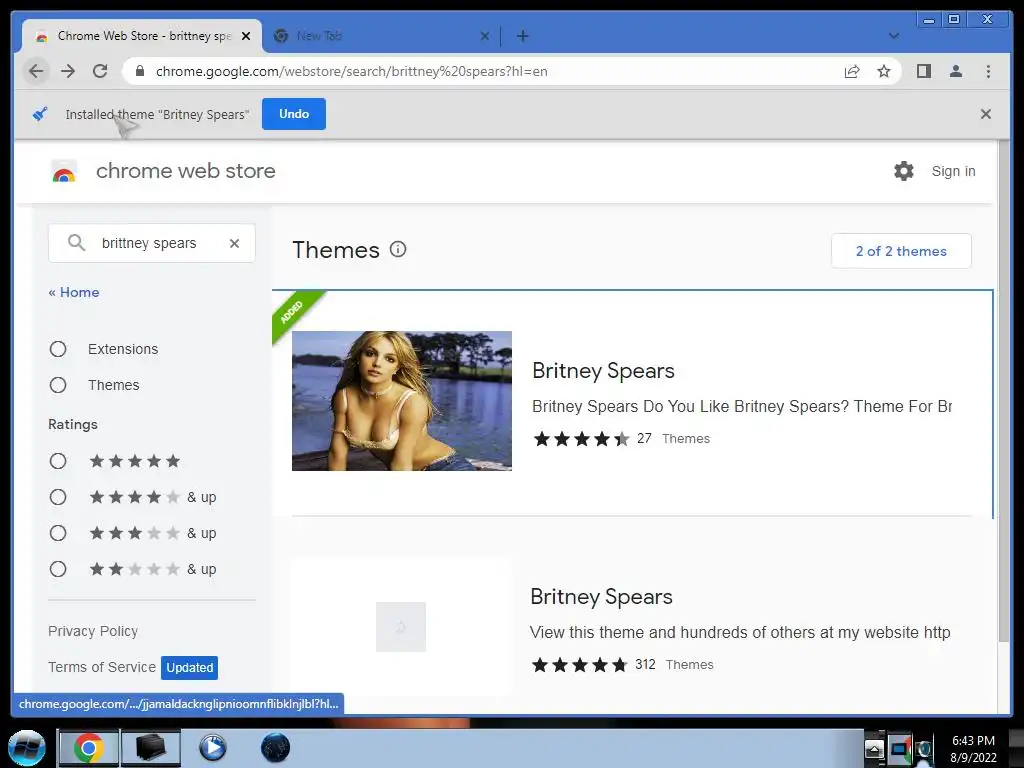This screenshot has height=768, width=1024.
Task: Open the browser side panel
Action: pyautogui.click(x=923, y=71)
